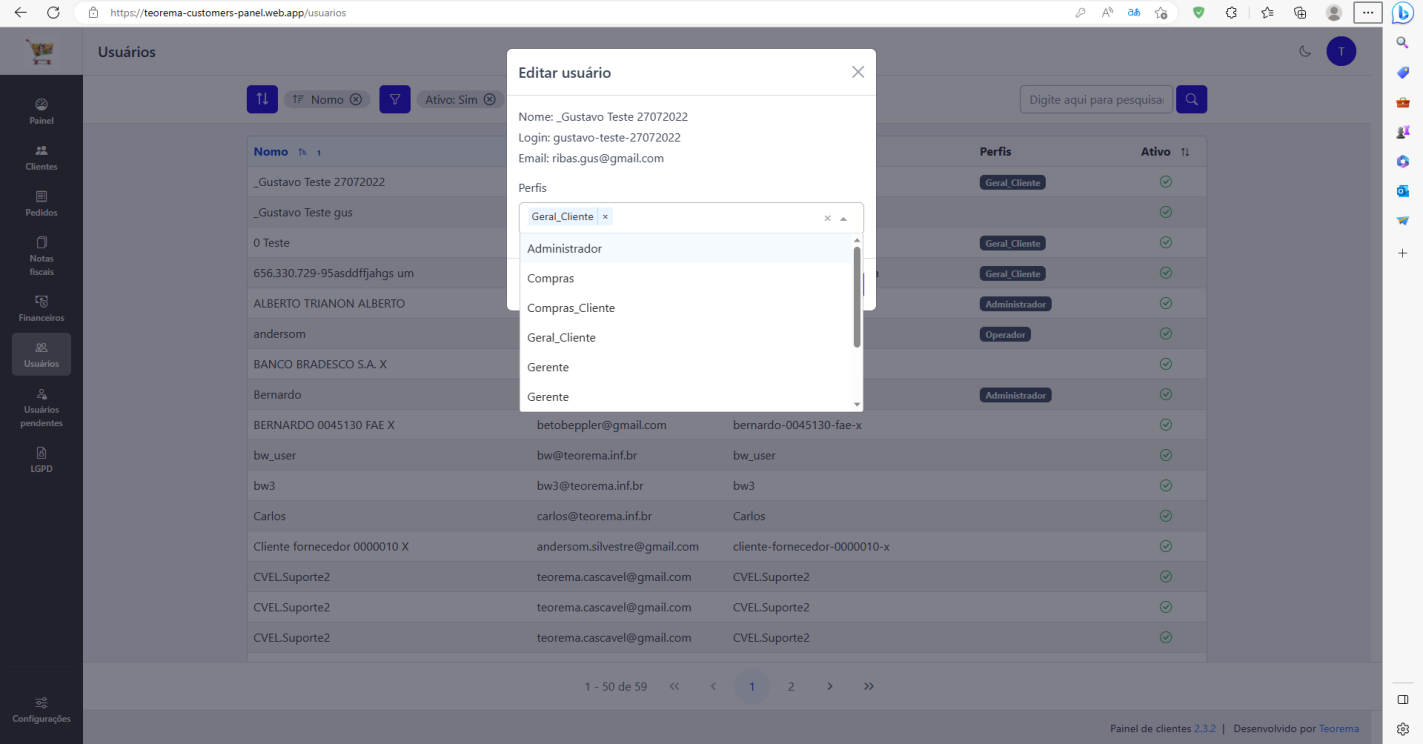The height and width of the screenshot is (744, 1423).
Task: Toggle Ativo check for 0 Teste row
Action: pyautogui.click(x=1166, y=242)
